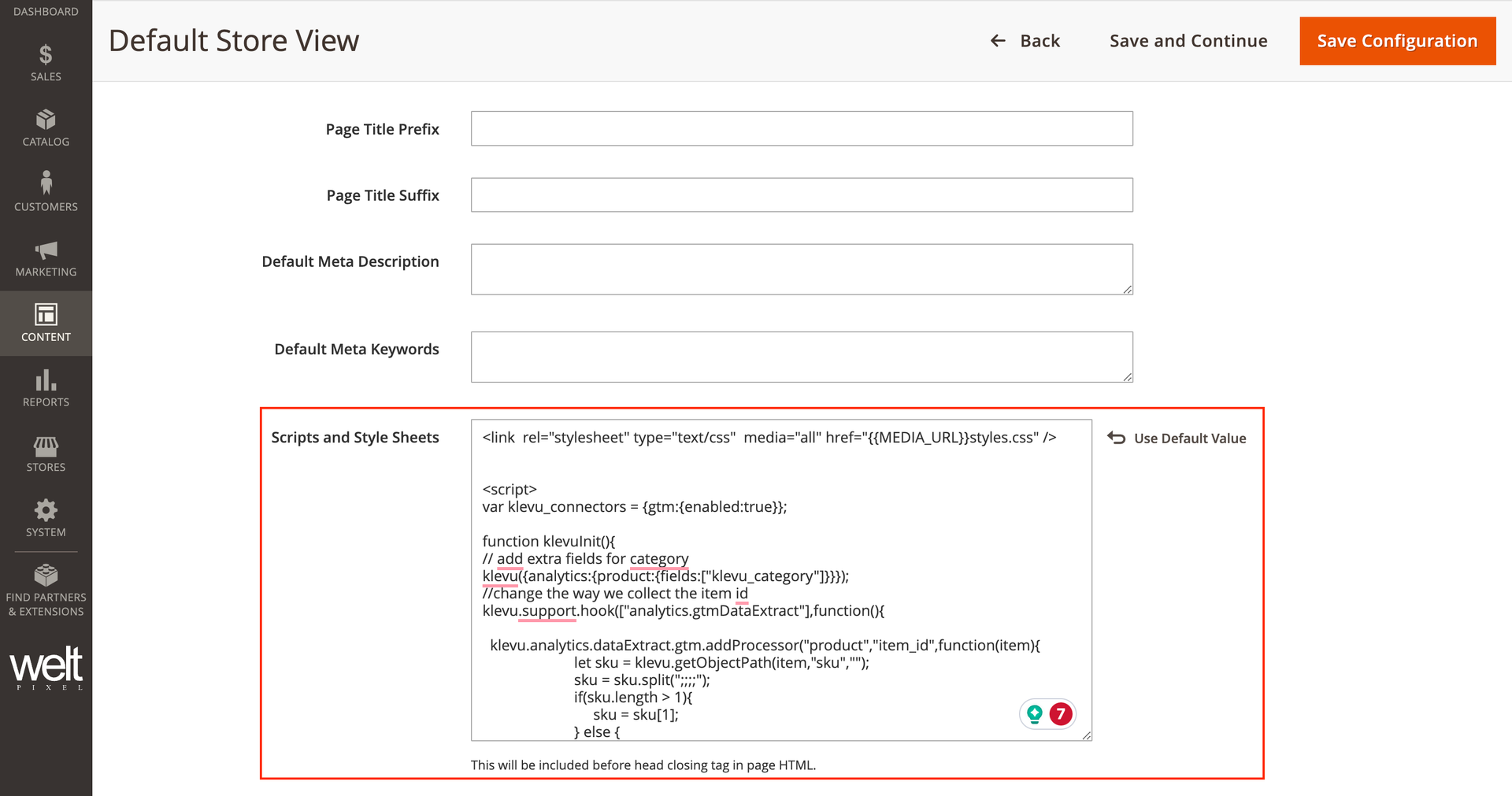Viewport: 1512px width, 796px height.
Task: Click the "//change the way we collect" comment
Action: [x=615, y=594]
